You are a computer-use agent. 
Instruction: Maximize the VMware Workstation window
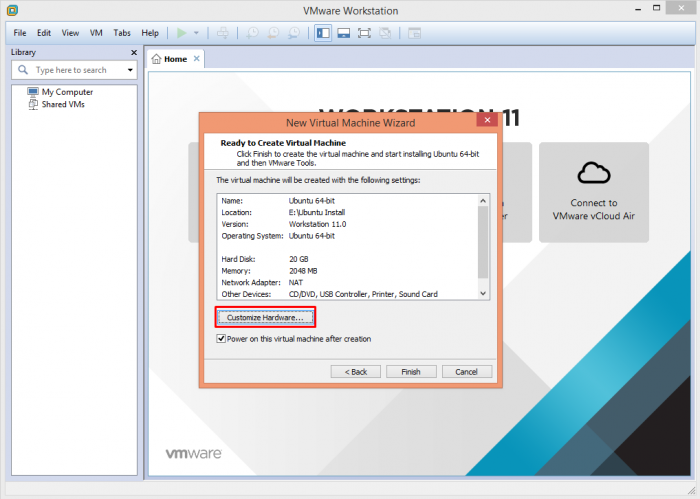[656, 8]
